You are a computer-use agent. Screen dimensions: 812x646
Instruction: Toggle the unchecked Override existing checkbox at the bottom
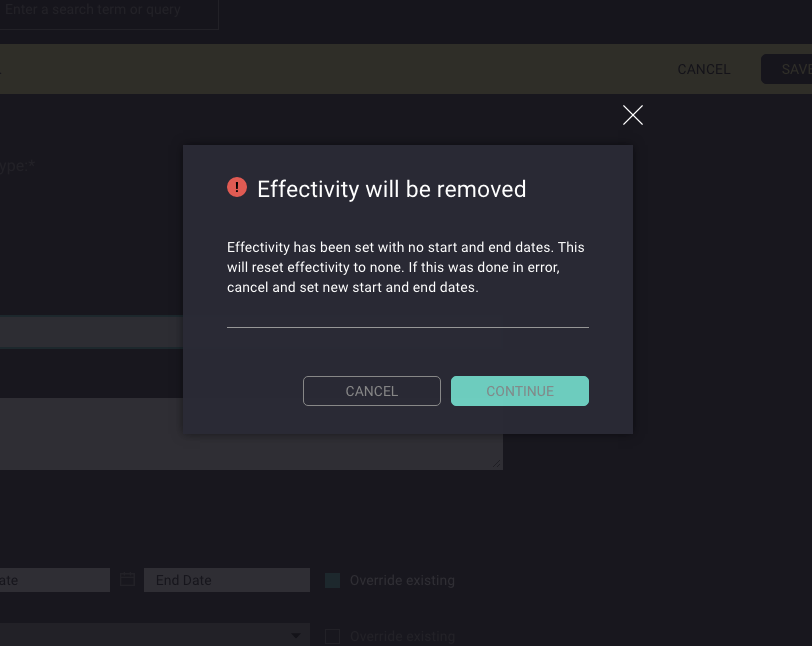point(332,636)
